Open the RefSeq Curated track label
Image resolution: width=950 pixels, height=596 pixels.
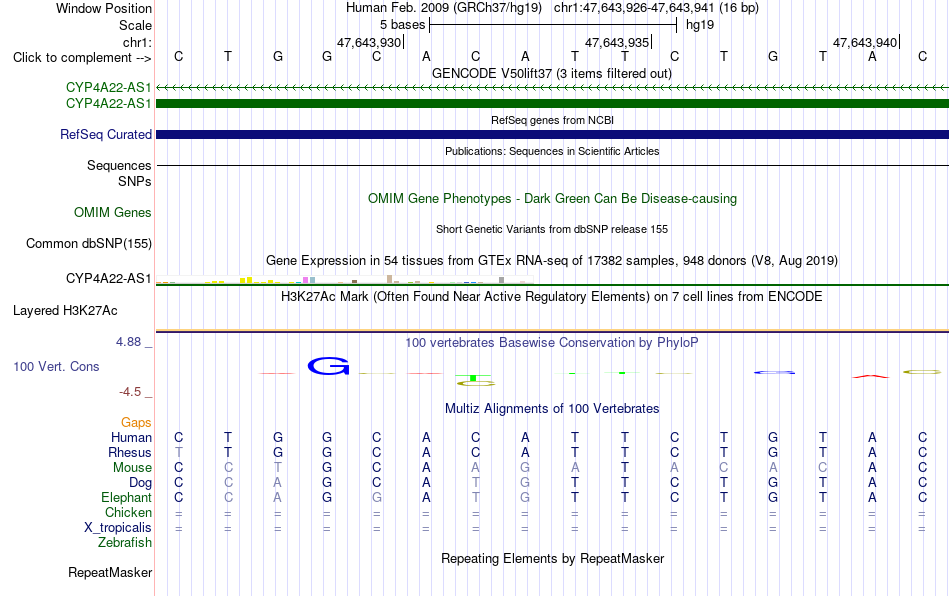[105, 134]
